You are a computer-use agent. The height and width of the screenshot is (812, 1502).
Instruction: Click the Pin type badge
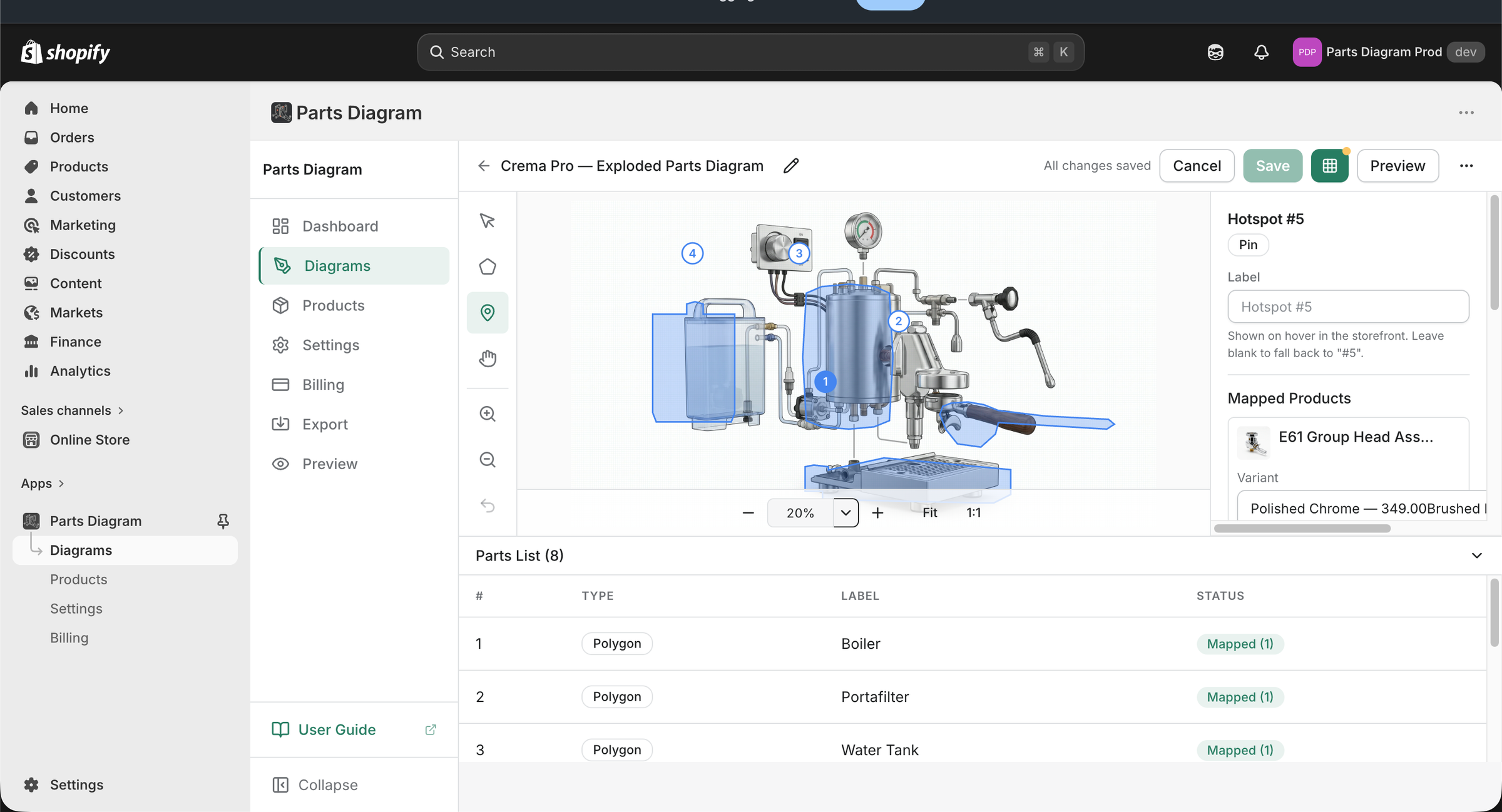(1248, 245)
